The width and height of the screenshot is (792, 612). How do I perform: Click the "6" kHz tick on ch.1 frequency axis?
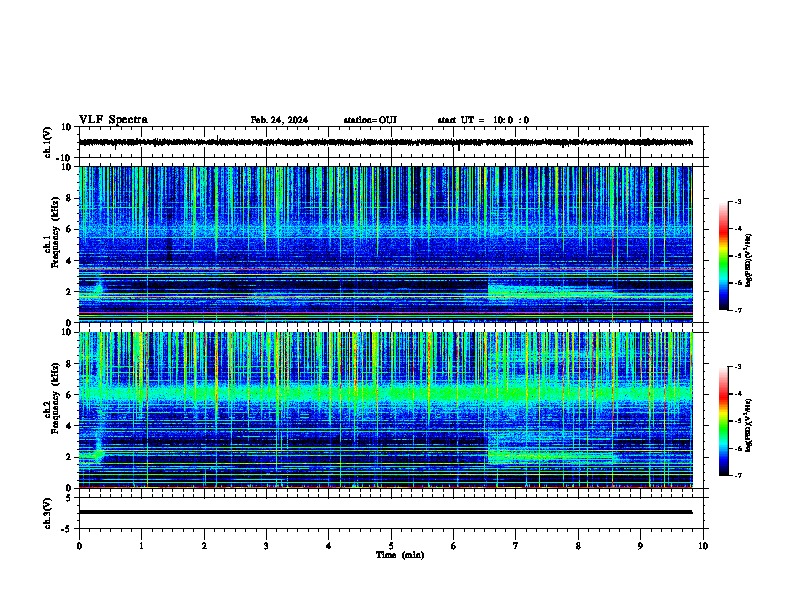[69, 229]
